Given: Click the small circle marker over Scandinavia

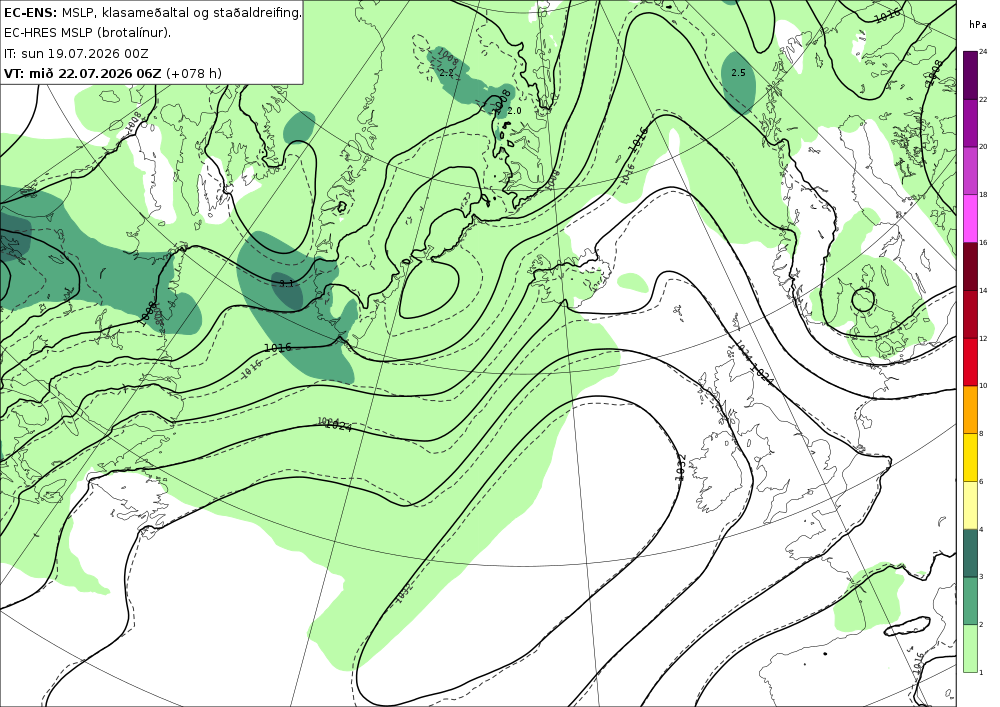Looking at the screenshot, I should [x=863, y=300].
